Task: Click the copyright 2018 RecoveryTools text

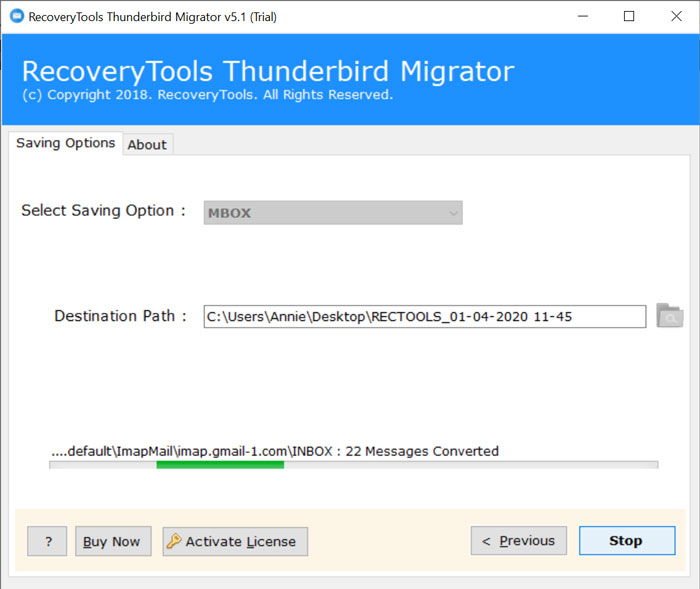Action: [x=208, y=95]
